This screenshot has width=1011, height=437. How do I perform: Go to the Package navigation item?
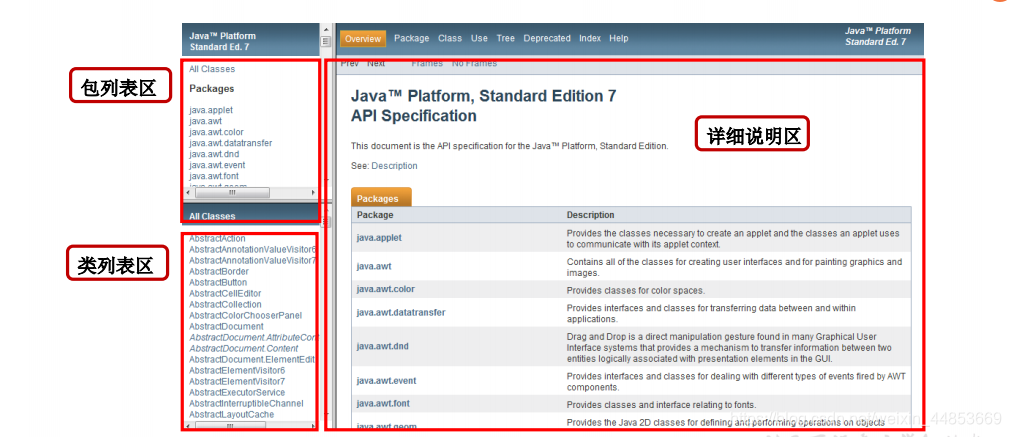click(411, 39)
